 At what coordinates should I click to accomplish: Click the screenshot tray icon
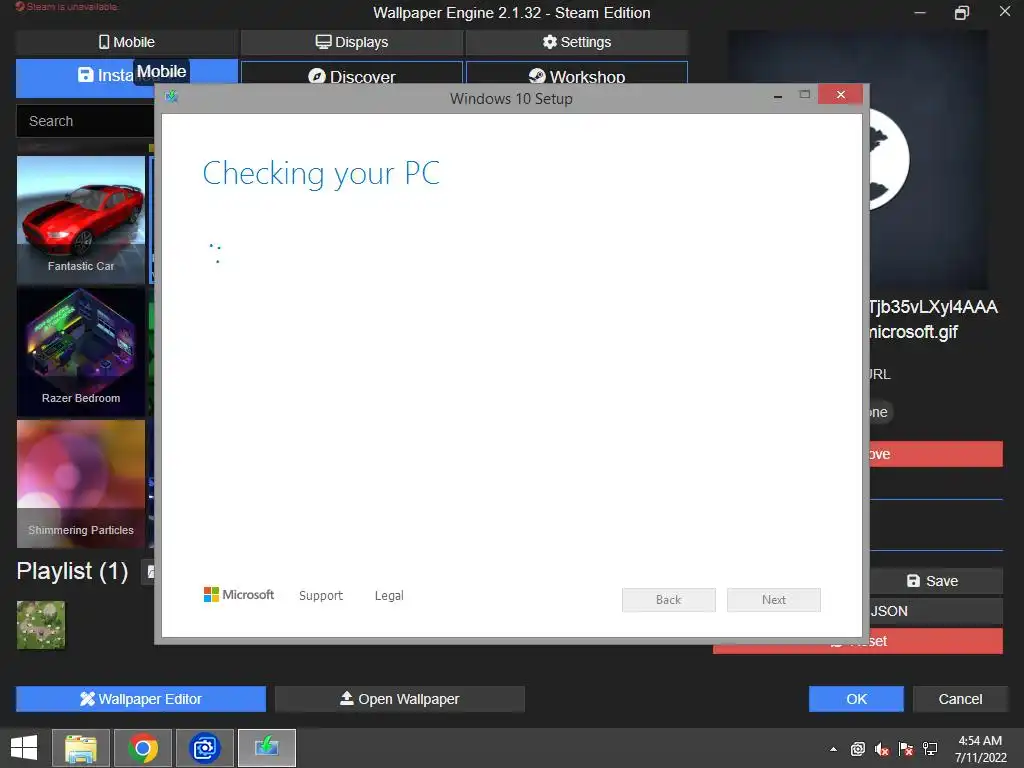pos(857,749)
